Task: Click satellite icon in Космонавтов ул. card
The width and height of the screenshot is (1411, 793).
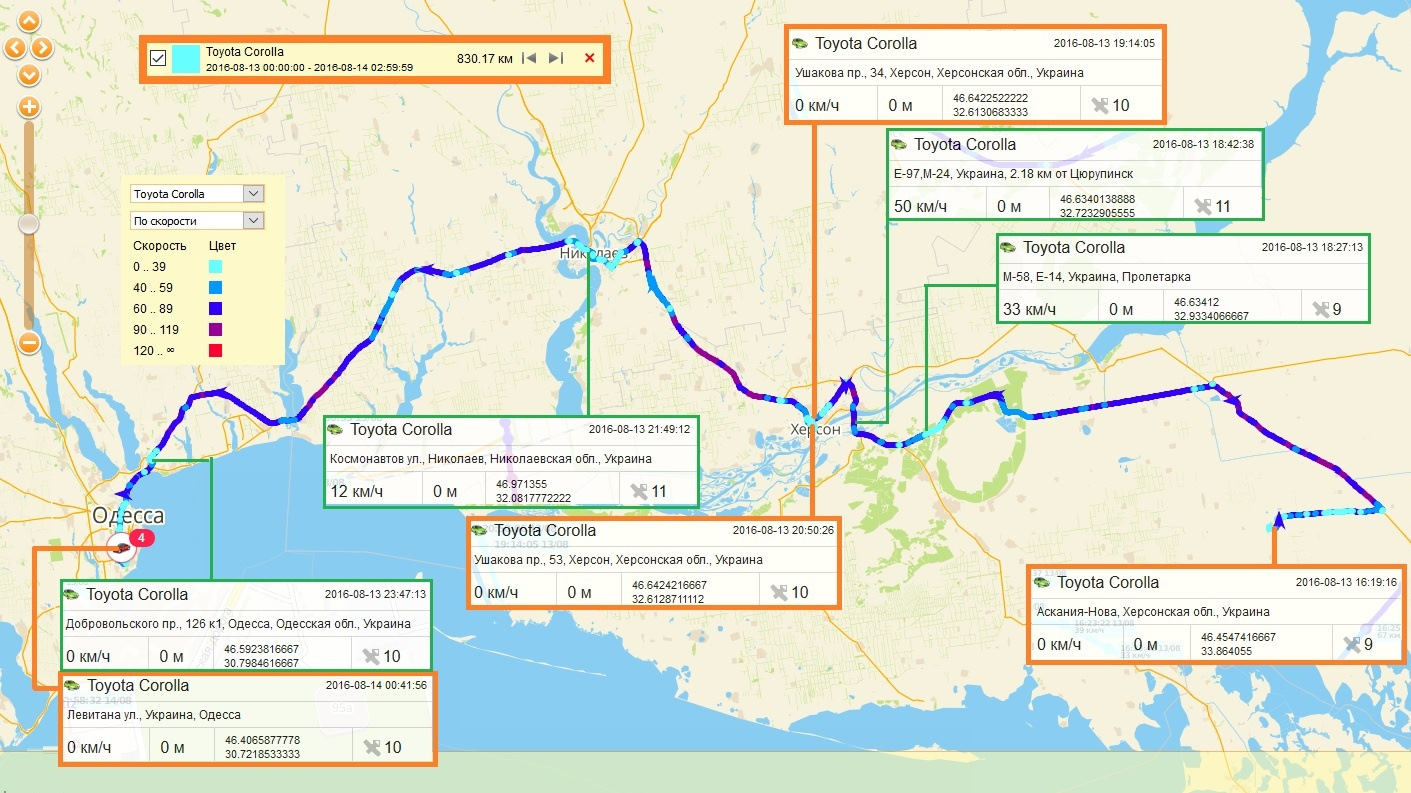Action: [639, 492]
